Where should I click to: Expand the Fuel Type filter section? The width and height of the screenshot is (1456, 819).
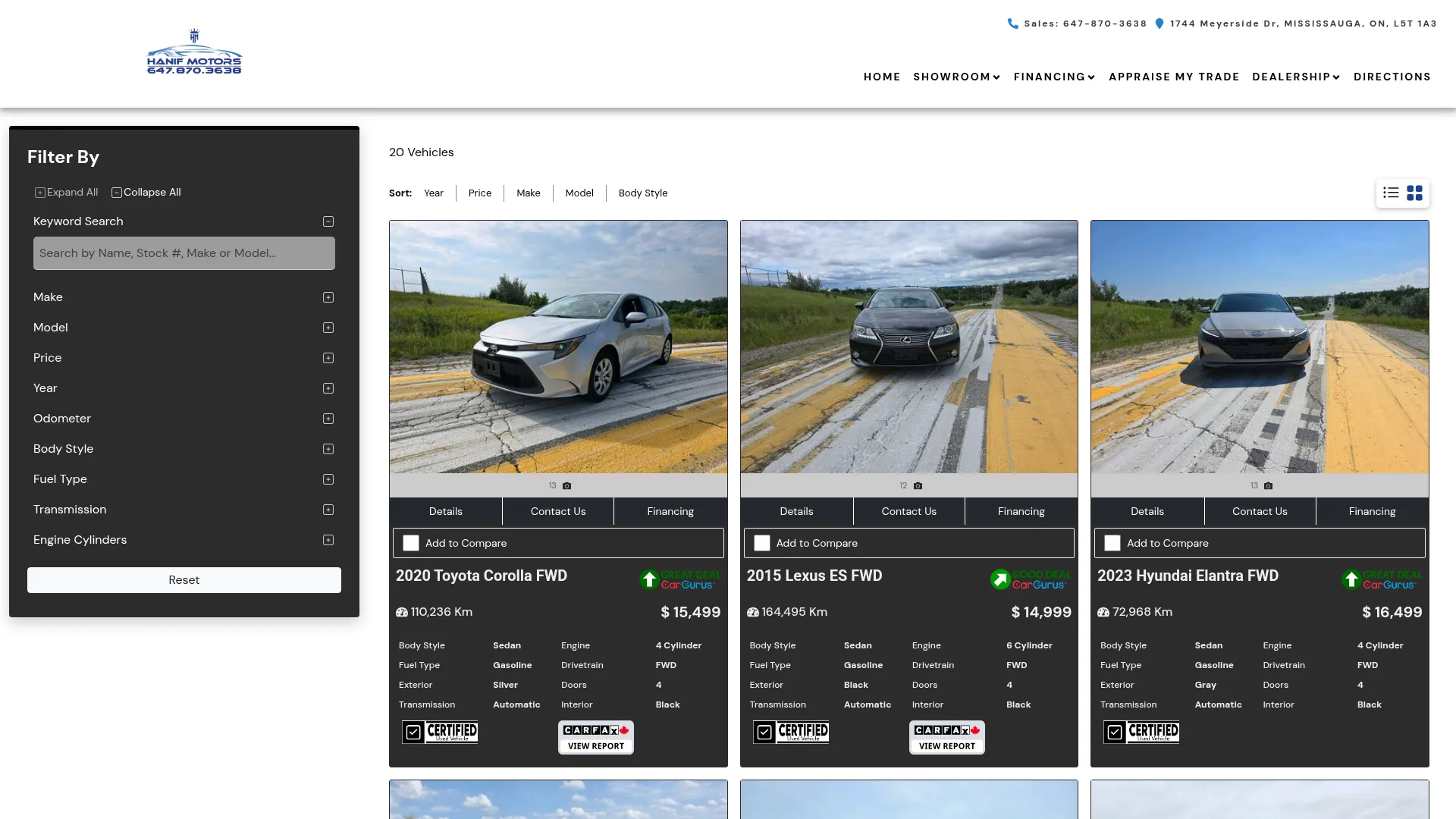pos(328,479)
